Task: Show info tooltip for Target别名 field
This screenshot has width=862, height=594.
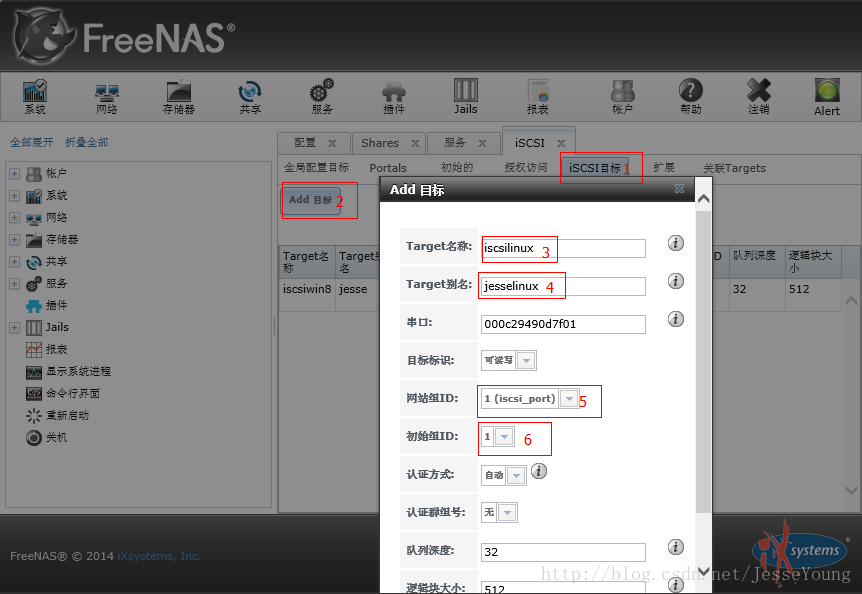Action: click(x=676, y=281)
